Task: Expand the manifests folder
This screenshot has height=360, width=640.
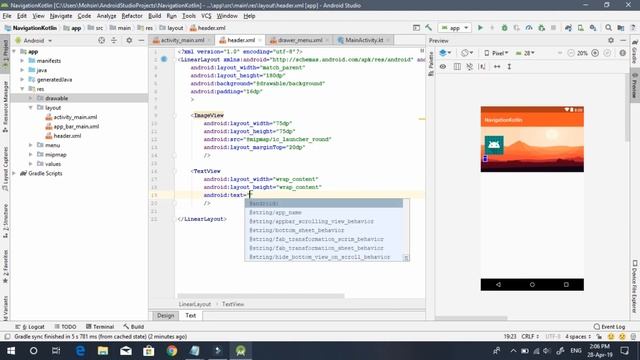Action: tap(22, 61)
